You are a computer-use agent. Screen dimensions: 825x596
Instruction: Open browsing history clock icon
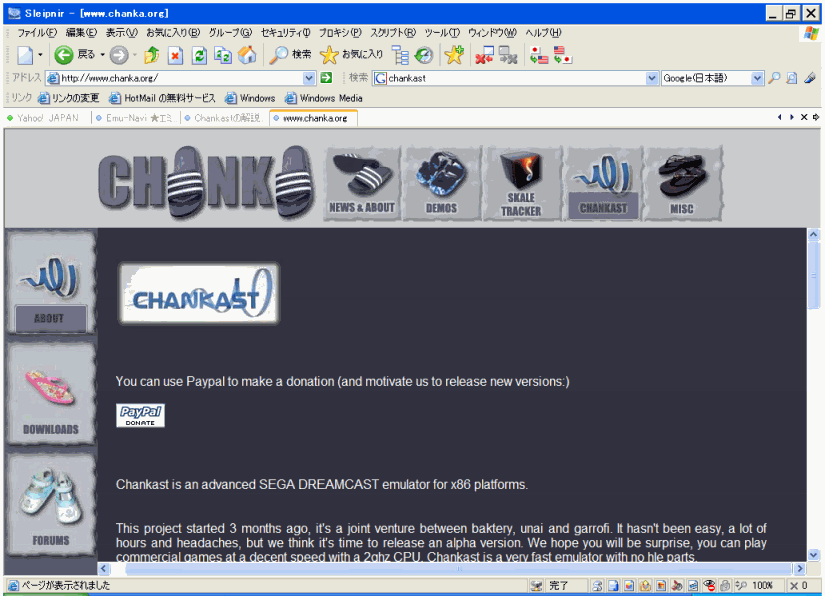pyautogui.click(x=424, y=55)
